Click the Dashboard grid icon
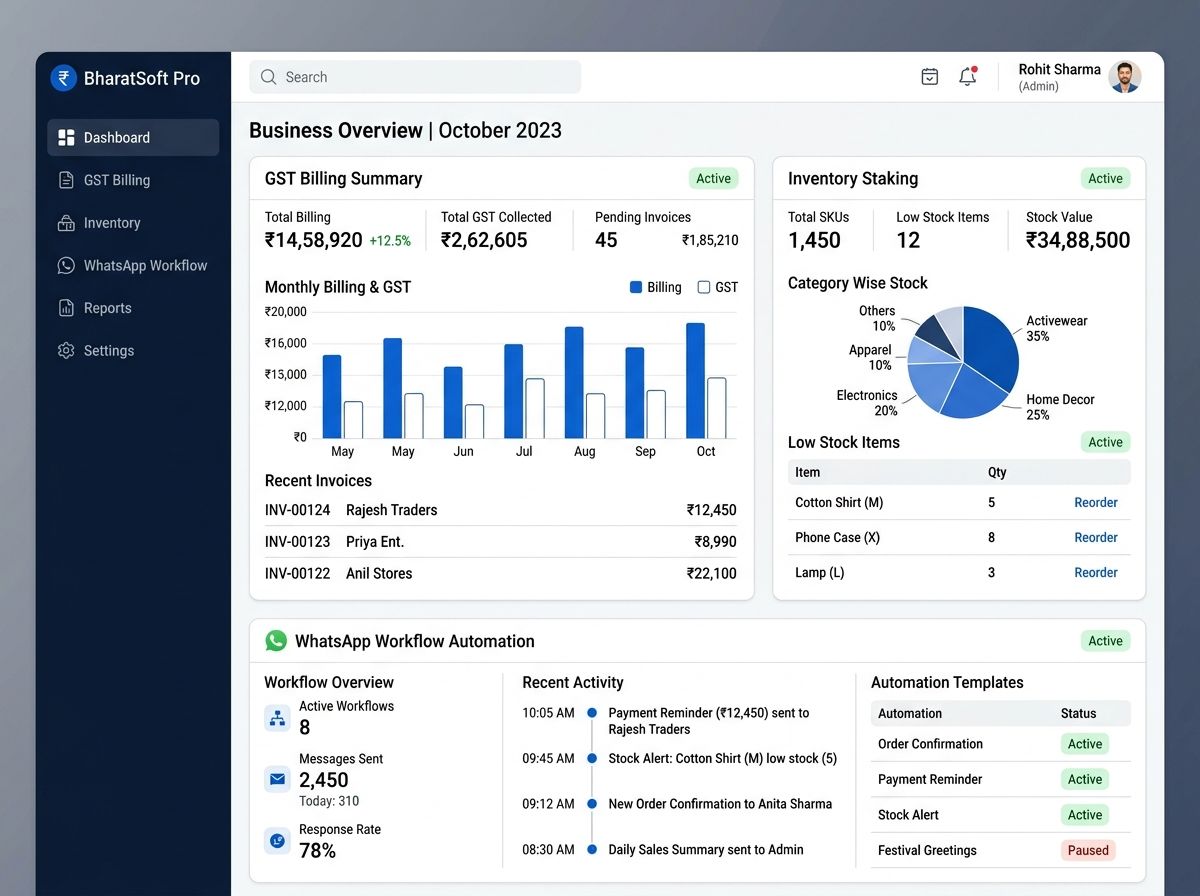 tap(66, 137)
